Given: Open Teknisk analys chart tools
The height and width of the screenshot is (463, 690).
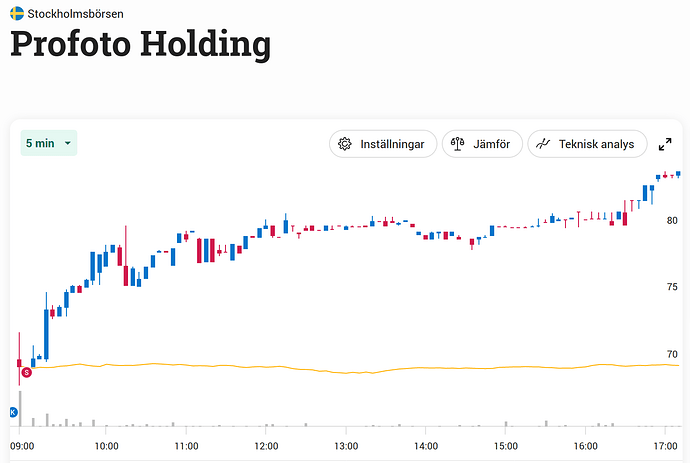Looking at the screenshot, I should point(587,144).
